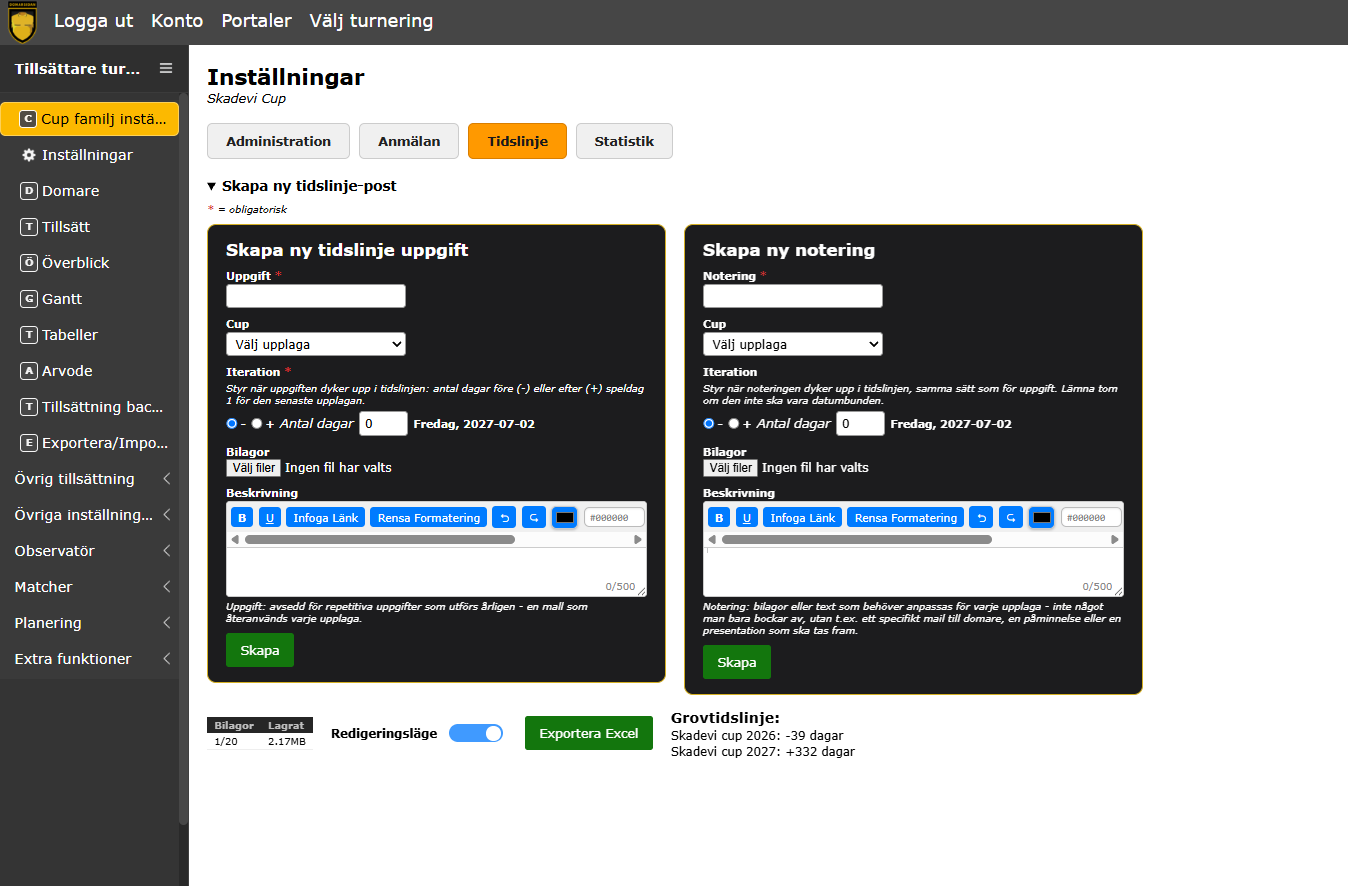Select the Tidslinje tab
The height and width of the screenshot is (886, 1348).
pos(517,141)
